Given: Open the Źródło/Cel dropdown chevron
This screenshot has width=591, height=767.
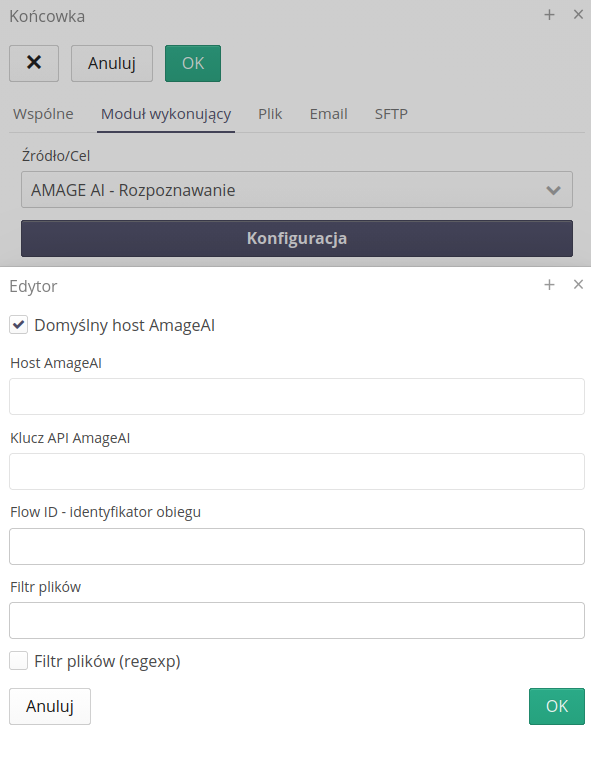Looking at the screenshot, I should [x=553, y=190].
